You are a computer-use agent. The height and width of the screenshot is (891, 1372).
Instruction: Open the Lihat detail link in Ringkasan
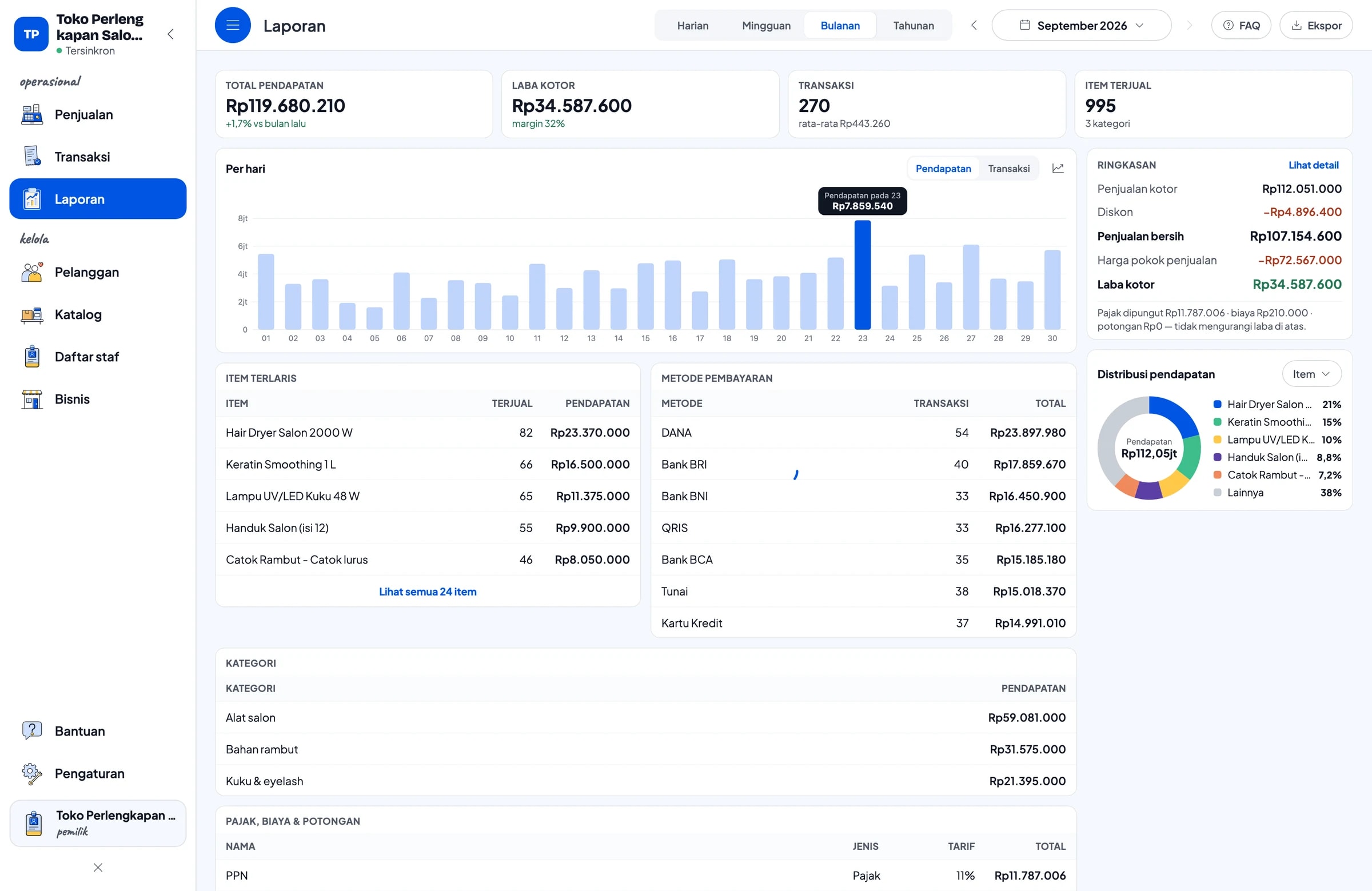click(x=1313, y=165)
